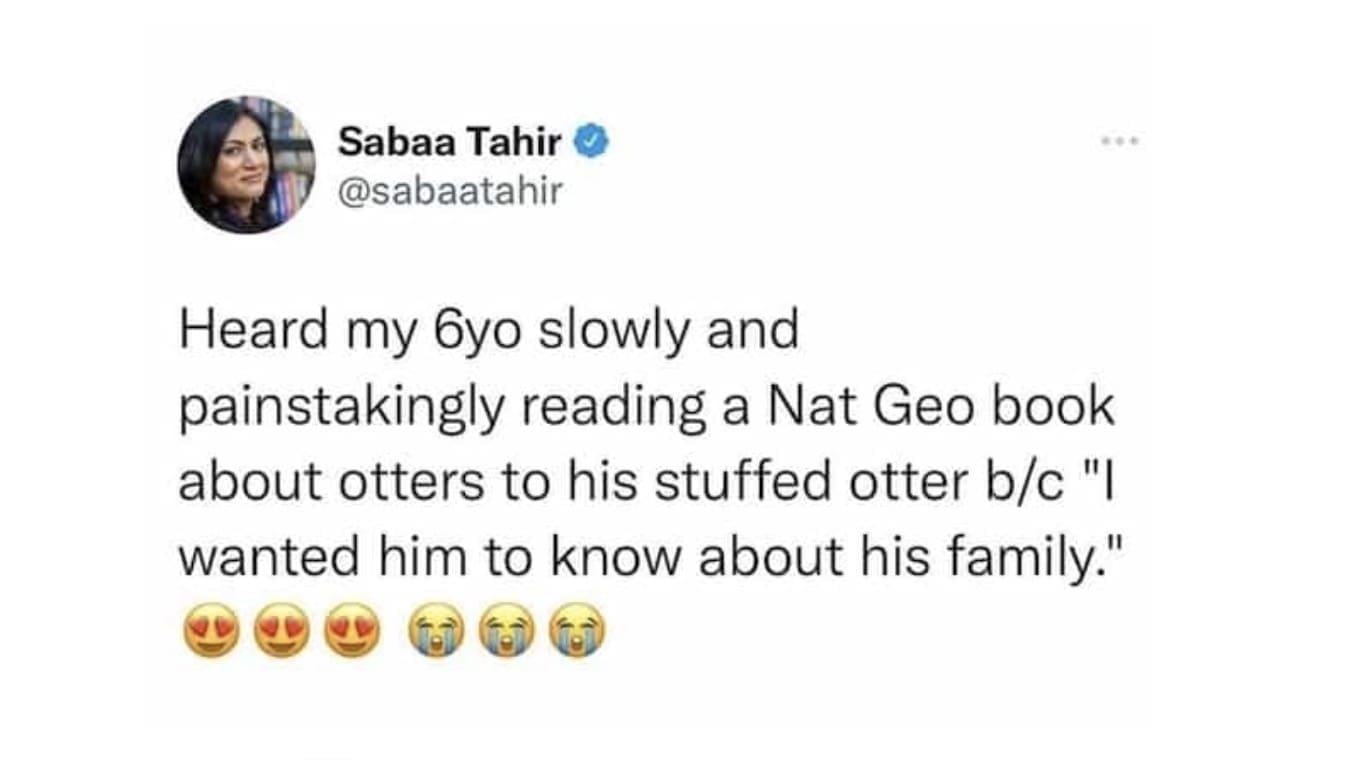Viewport: 1354px width, 760px height.
Task: Click the middle heart-eyes emoji
Action: click(282, 630)
